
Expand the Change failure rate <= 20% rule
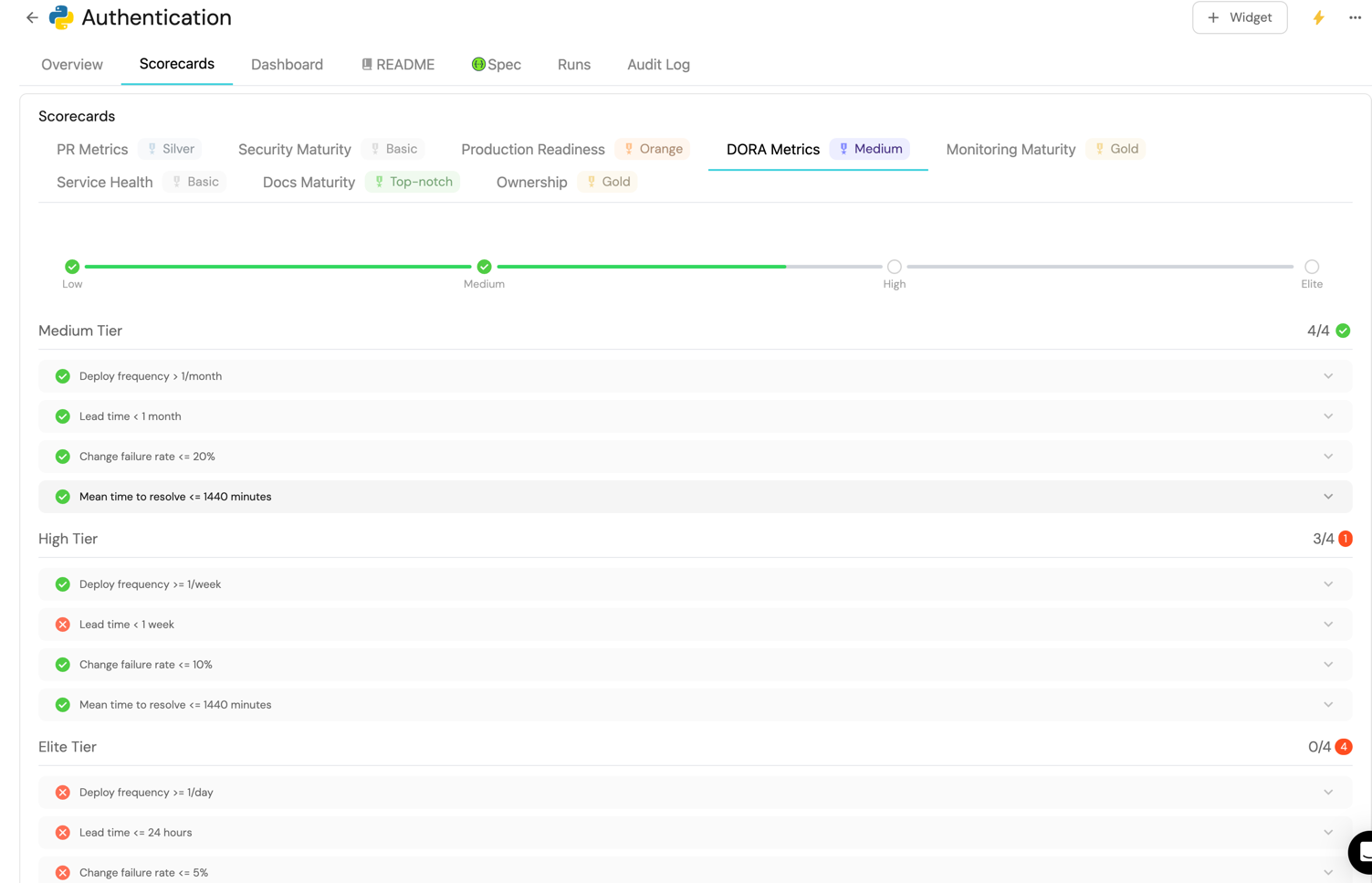(x=1328, y=457)
